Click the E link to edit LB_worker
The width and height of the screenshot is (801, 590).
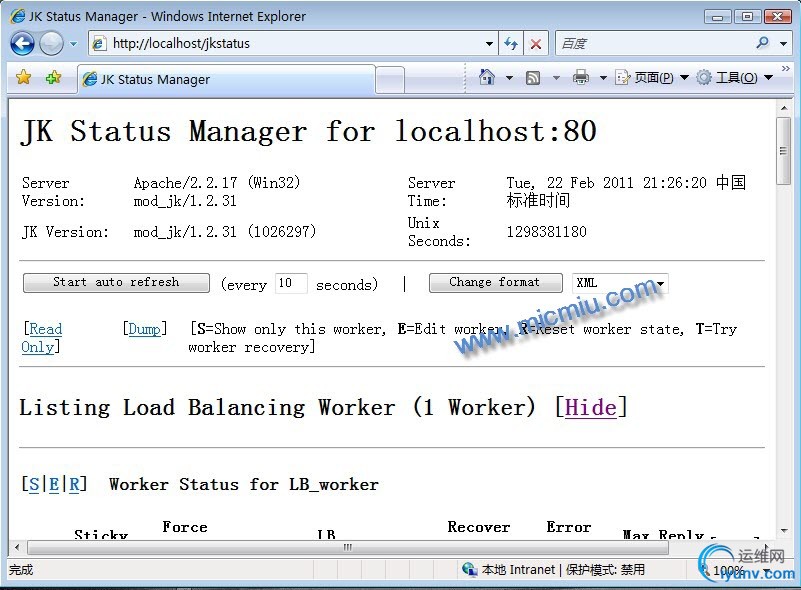pos(54,484)
